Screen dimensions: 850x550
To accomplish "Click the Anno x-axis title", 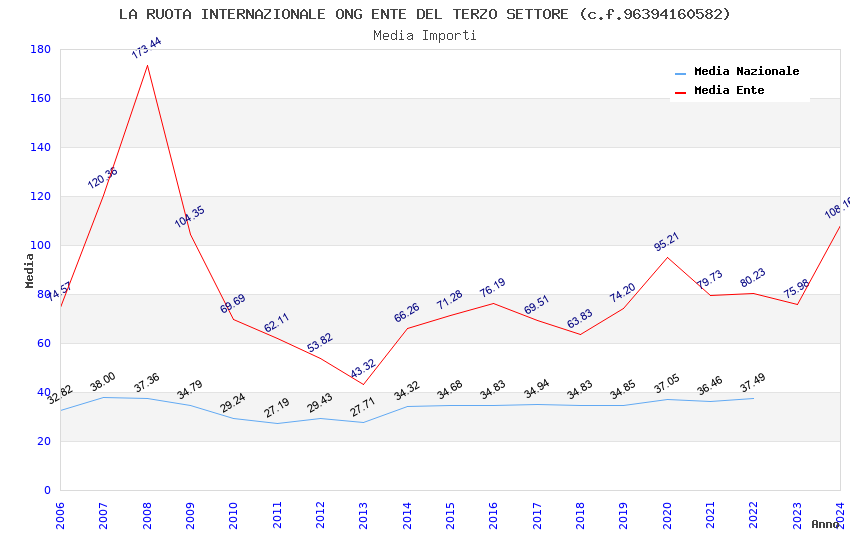I will (x=825, y=524).
